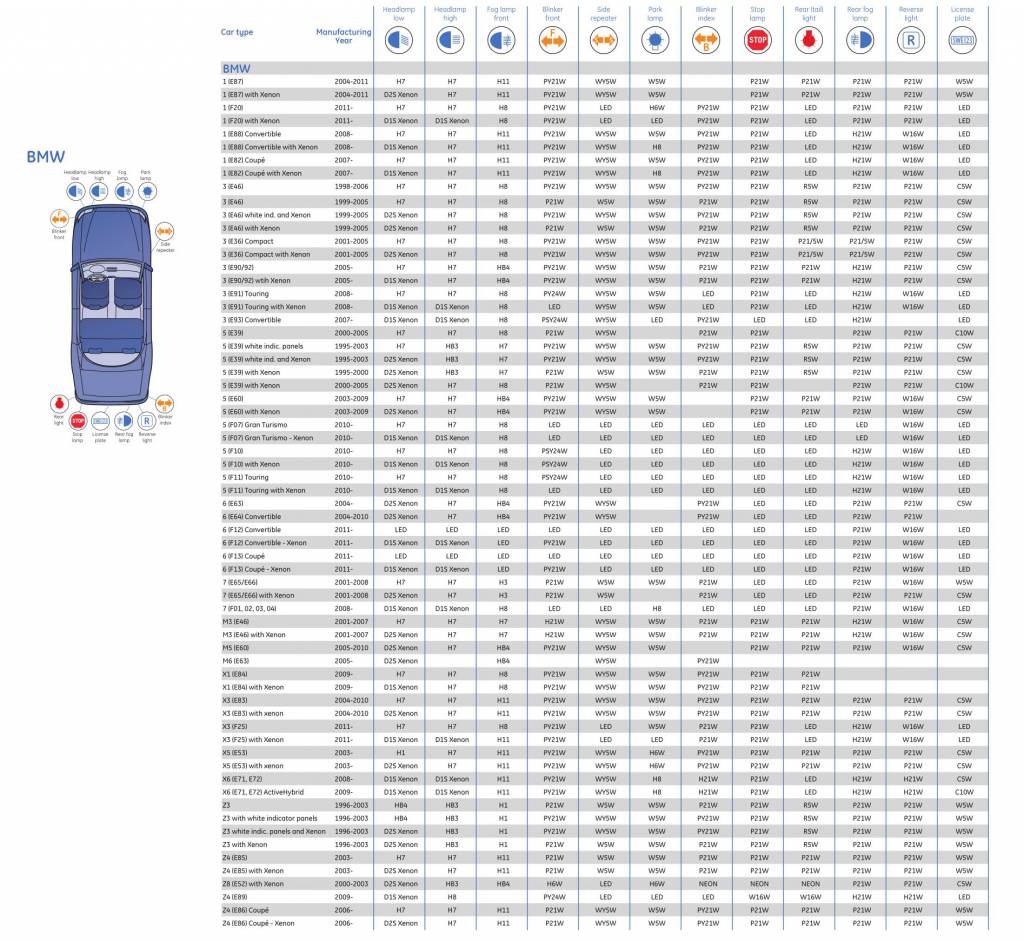
Task: Click the Headlamp low icon in the table header
Action: pos(398,40)
